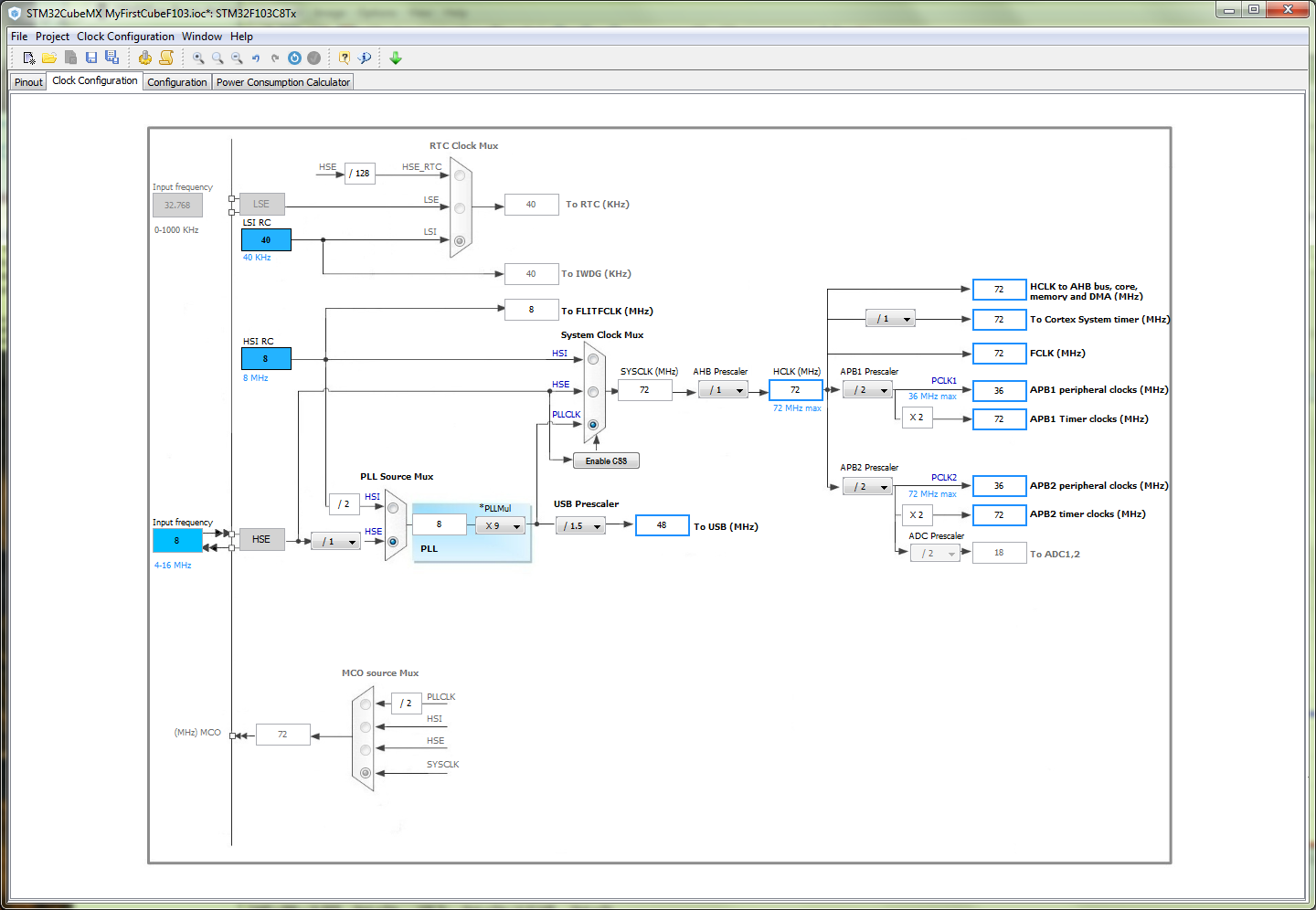Click the blue circular reset clock icon
Screen dimensions: 1316x910
[294, 58]
